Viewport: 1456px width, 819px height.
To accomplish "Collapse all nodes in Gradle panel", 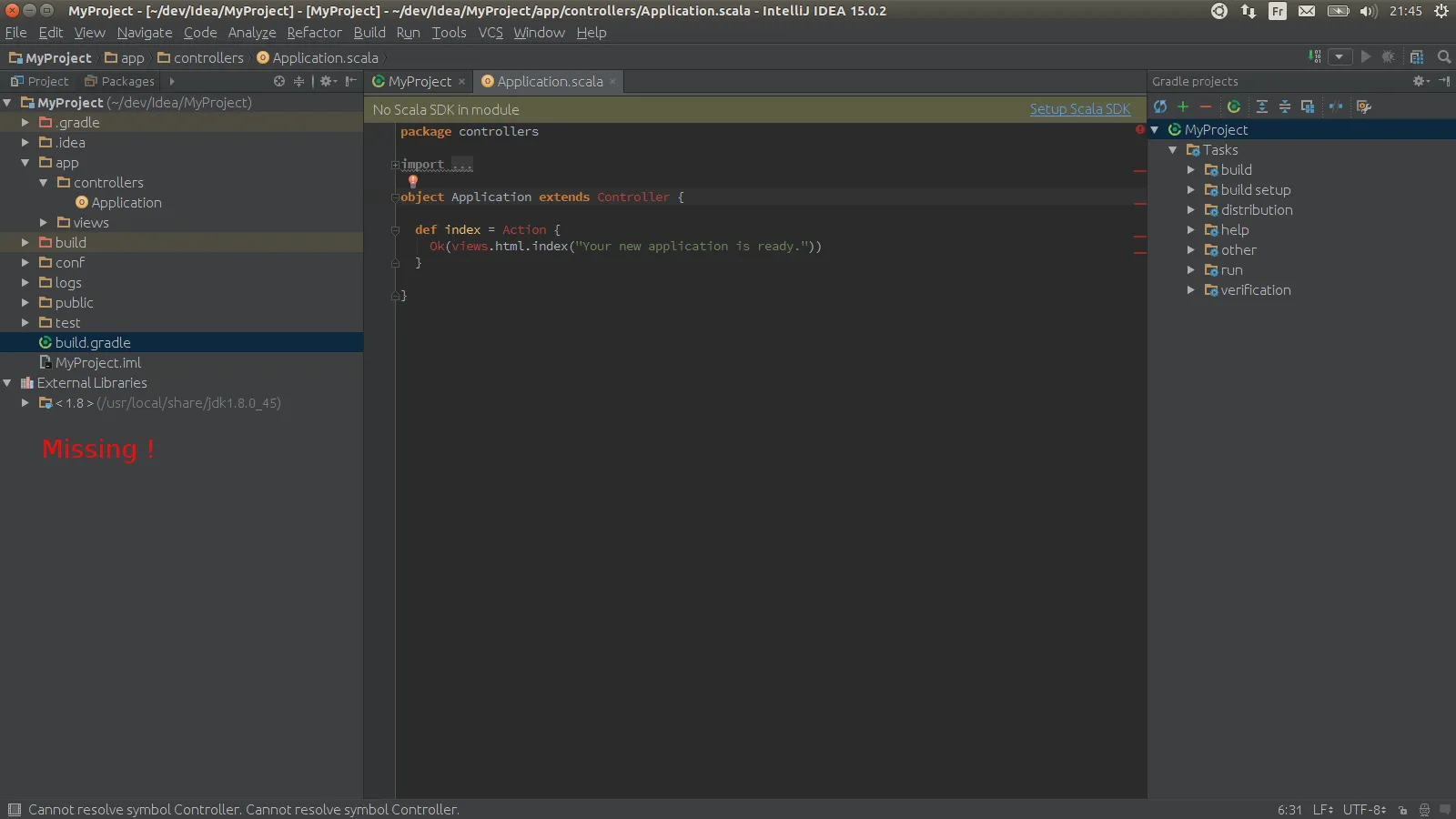I will (x=1285, y=106).
